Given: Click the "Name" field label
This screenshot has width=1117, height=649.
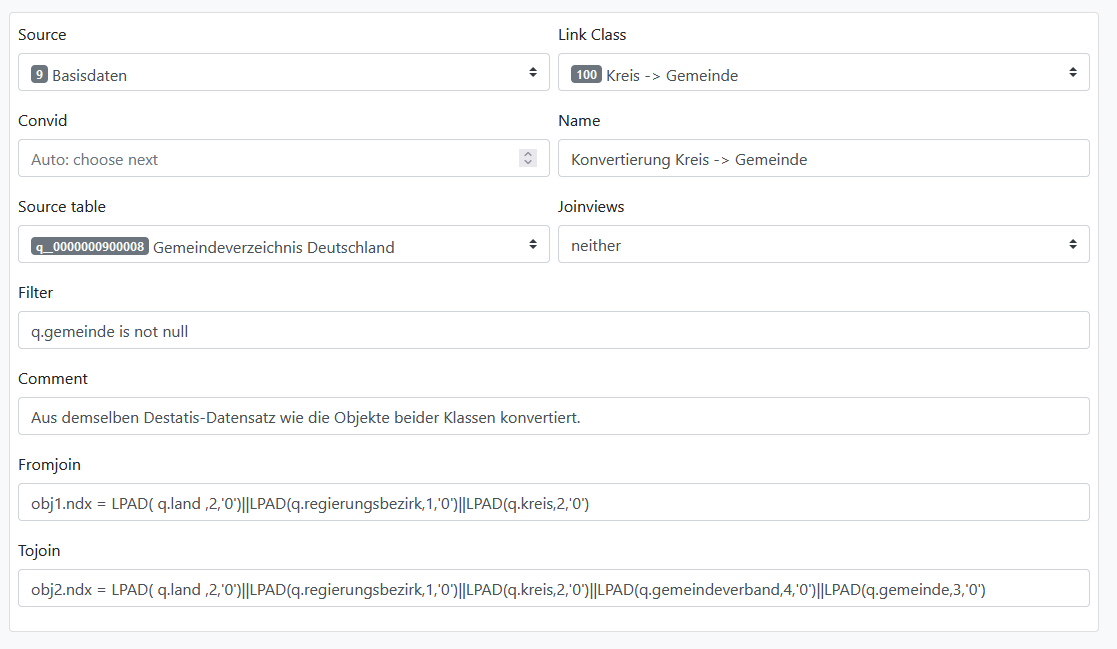Looking at the screenshot, I should click(x=579, y=121).
